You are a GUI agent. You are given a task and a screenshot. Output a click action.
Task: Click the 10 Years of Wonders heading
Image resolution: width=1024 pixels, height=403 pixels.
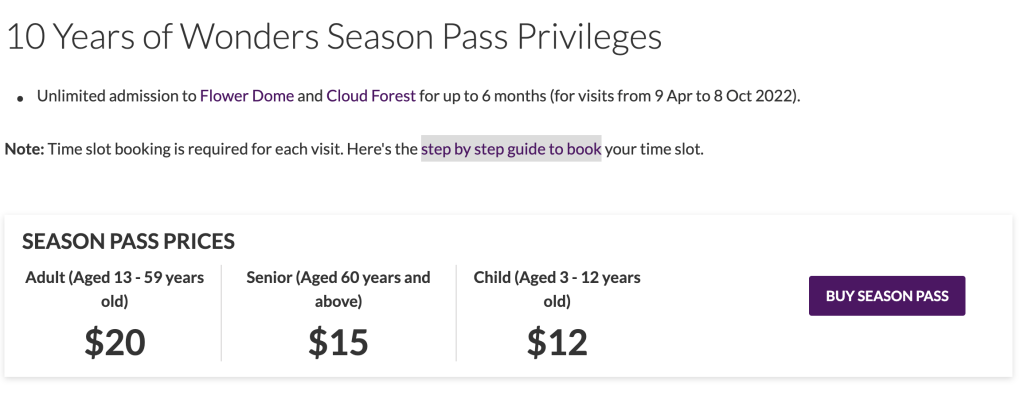(x=334, y=38)
